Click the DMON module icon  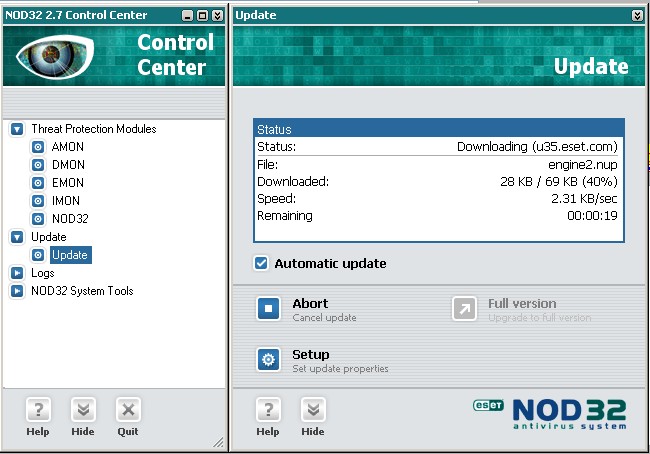38,165
